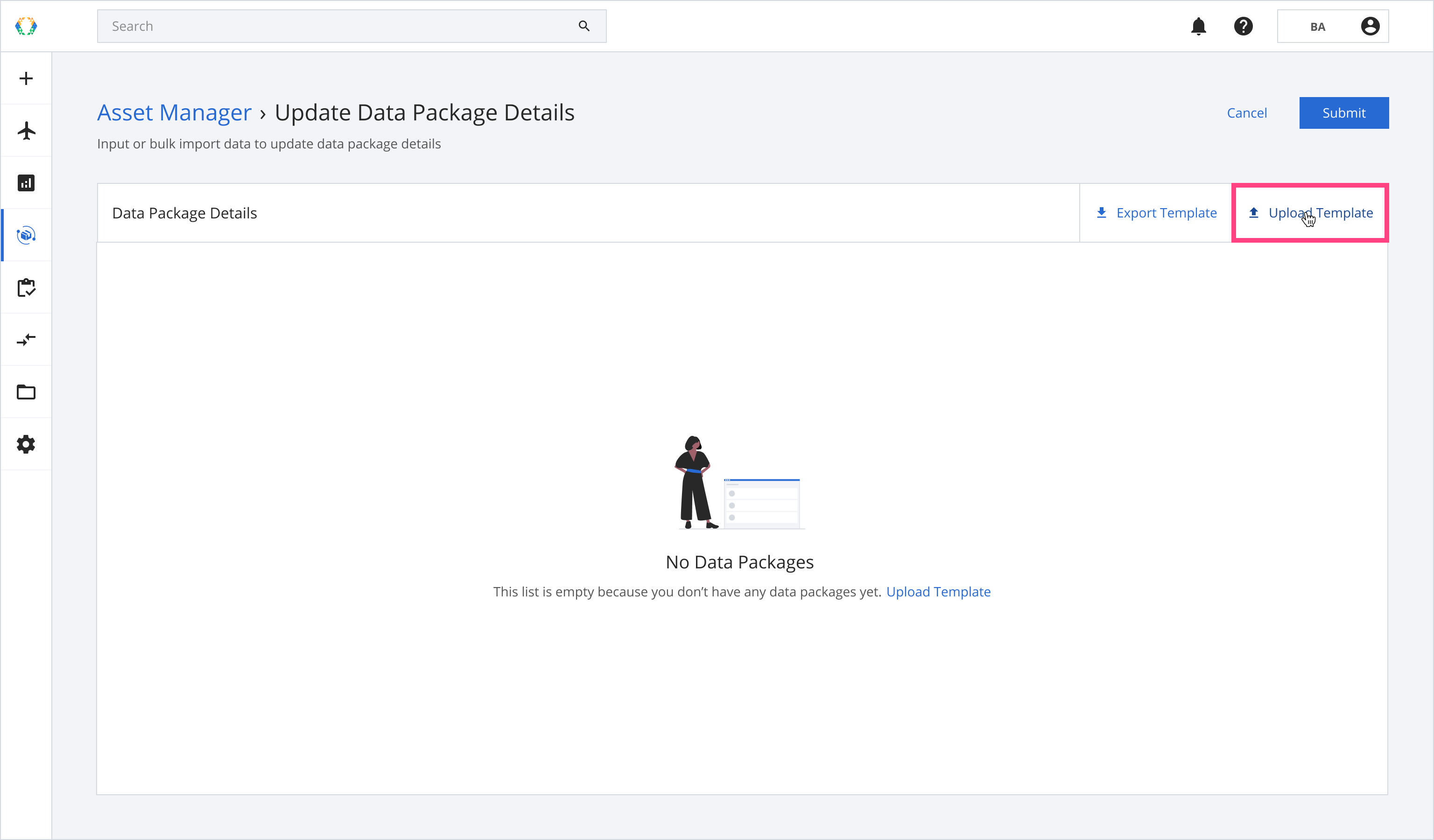Click the notification bell icon
This screenshot has width=1434, height=840.
tap(1198, 26)
